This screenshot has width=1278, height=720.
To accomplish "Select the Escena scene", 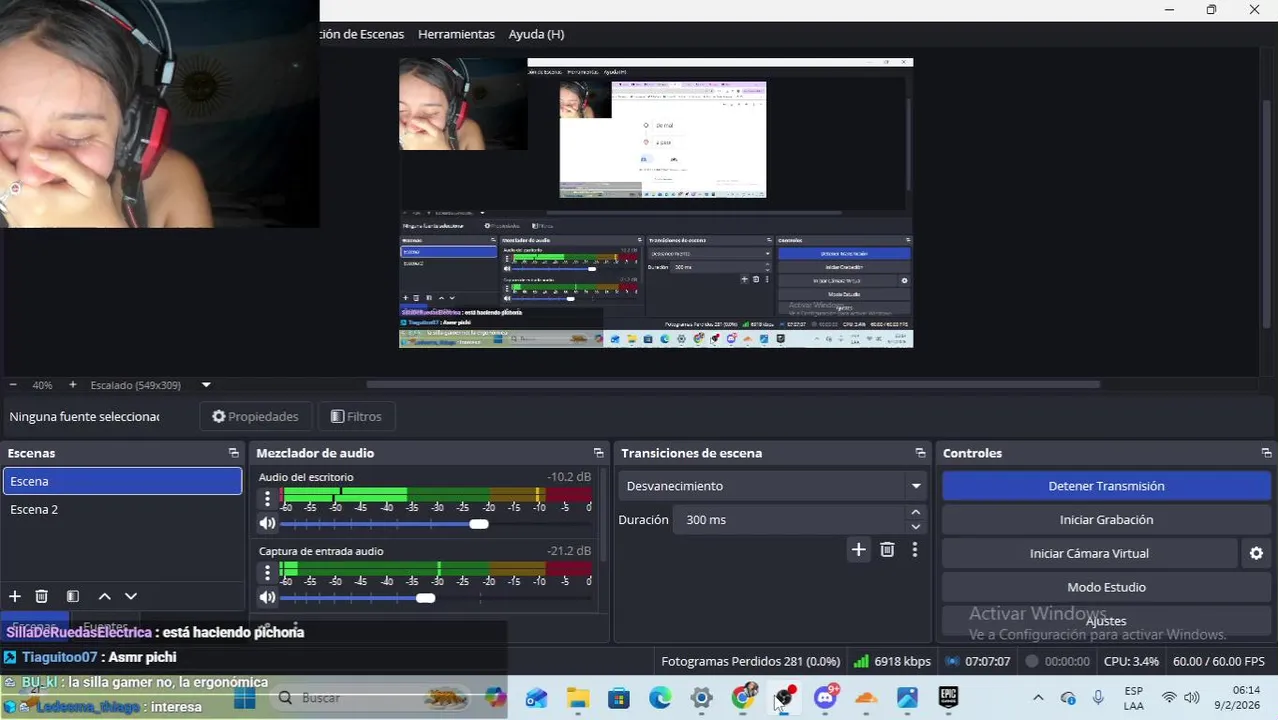I will [122, 481].
